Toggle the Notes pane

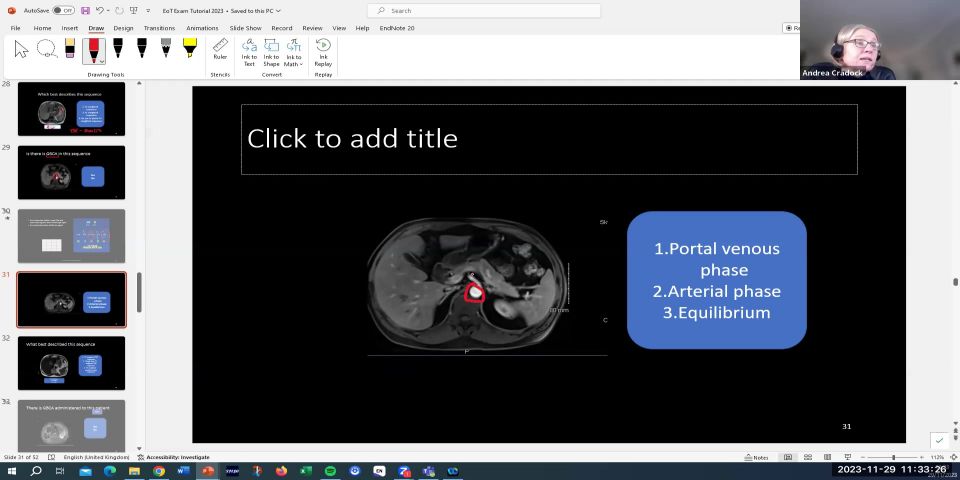pyautogui.click(x=756, y=457)
